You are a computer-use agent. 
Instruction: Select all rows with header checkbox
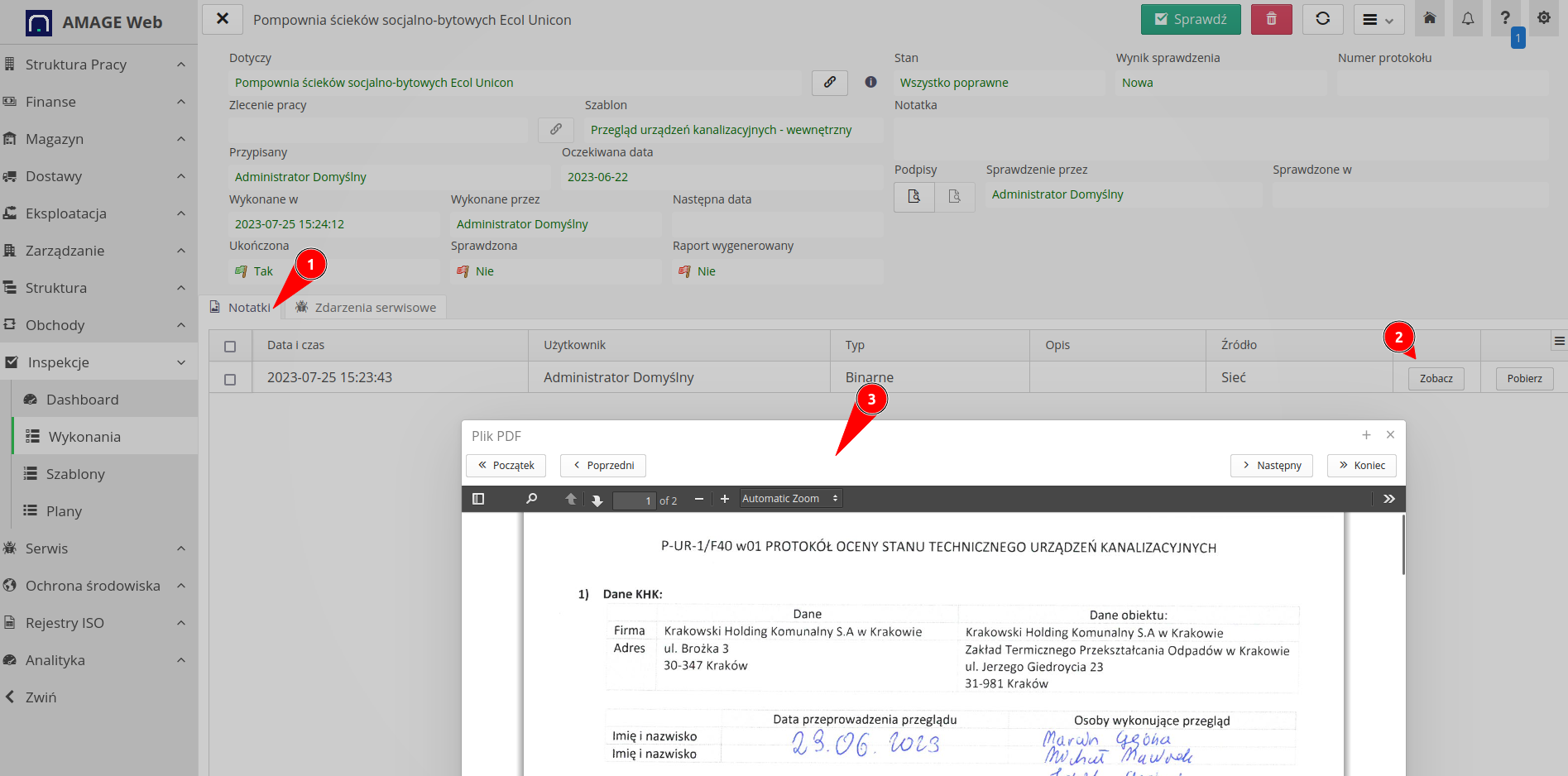(230, 346)
